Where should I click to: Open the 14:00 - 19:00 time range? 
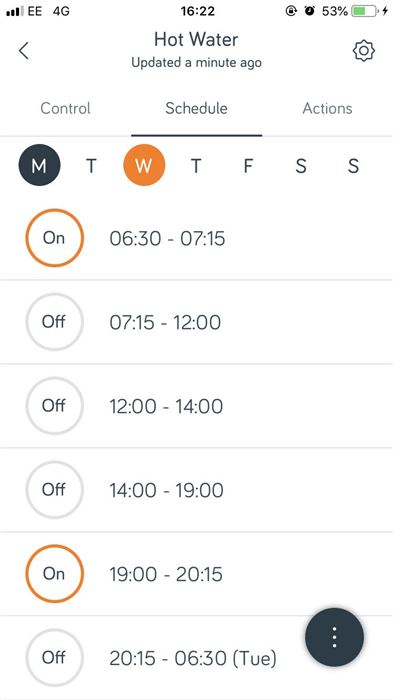tap(167, 490)
